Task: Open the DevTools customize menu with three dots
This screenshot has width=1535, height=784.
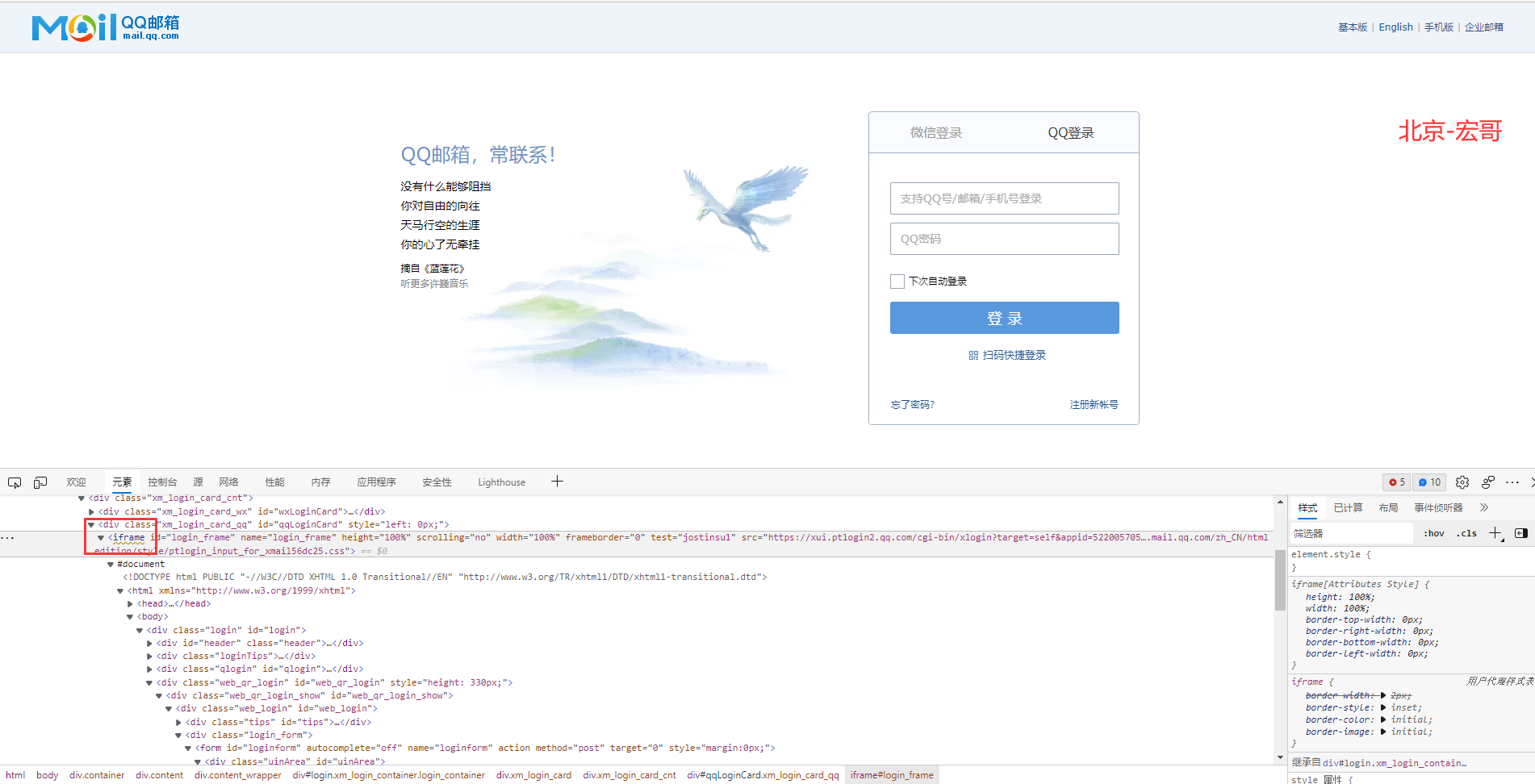Action: point(1512,482)
